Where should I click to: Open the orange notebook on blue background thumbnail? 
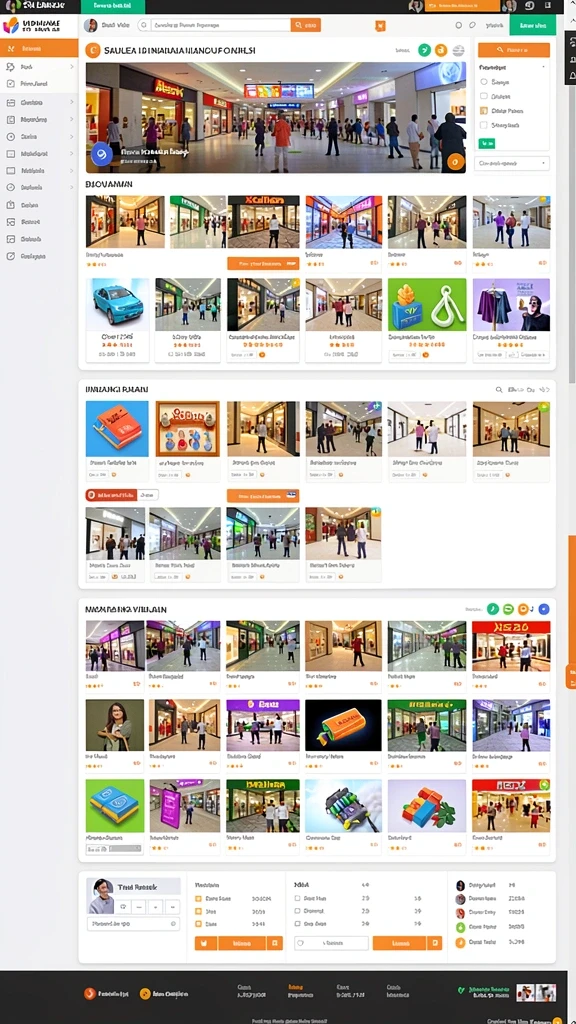(118, 428)
